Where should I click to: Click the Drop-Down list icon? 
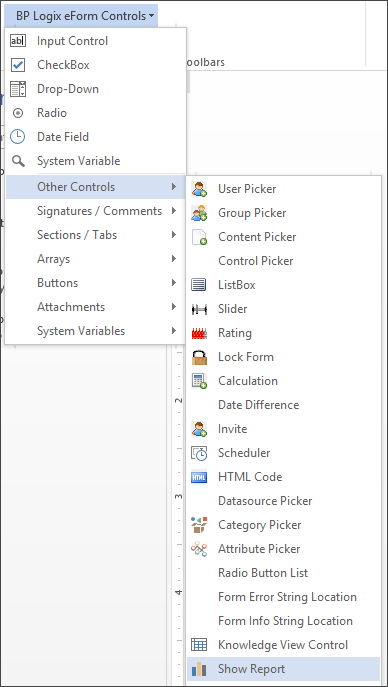pyautogui.click(x=18, y=89)
